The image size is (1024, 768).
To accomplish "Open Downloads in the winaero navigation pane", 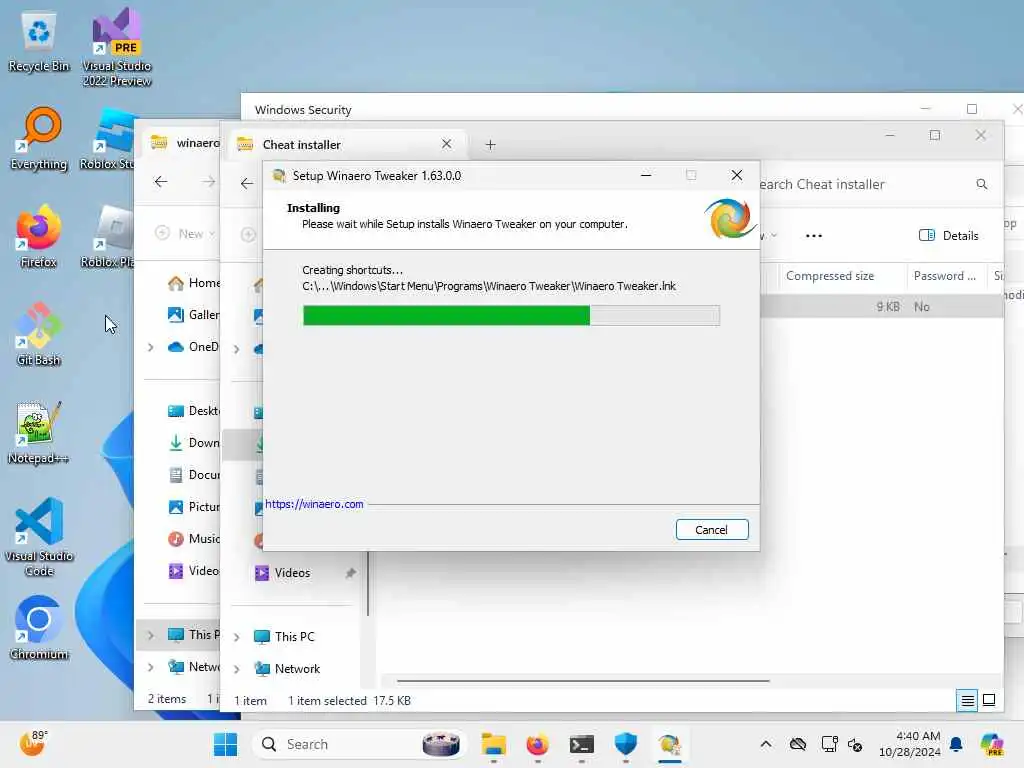I will pos(194,443).
